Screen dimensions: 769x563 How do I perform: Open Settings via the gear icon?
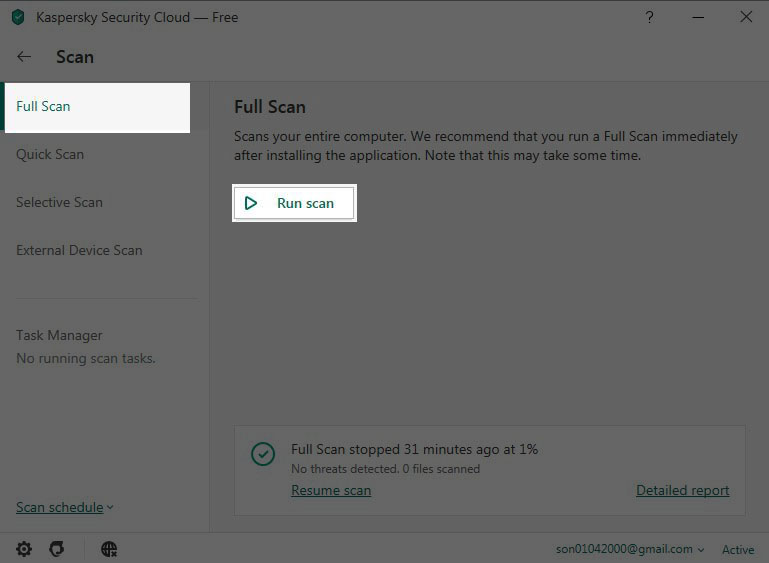24,549
